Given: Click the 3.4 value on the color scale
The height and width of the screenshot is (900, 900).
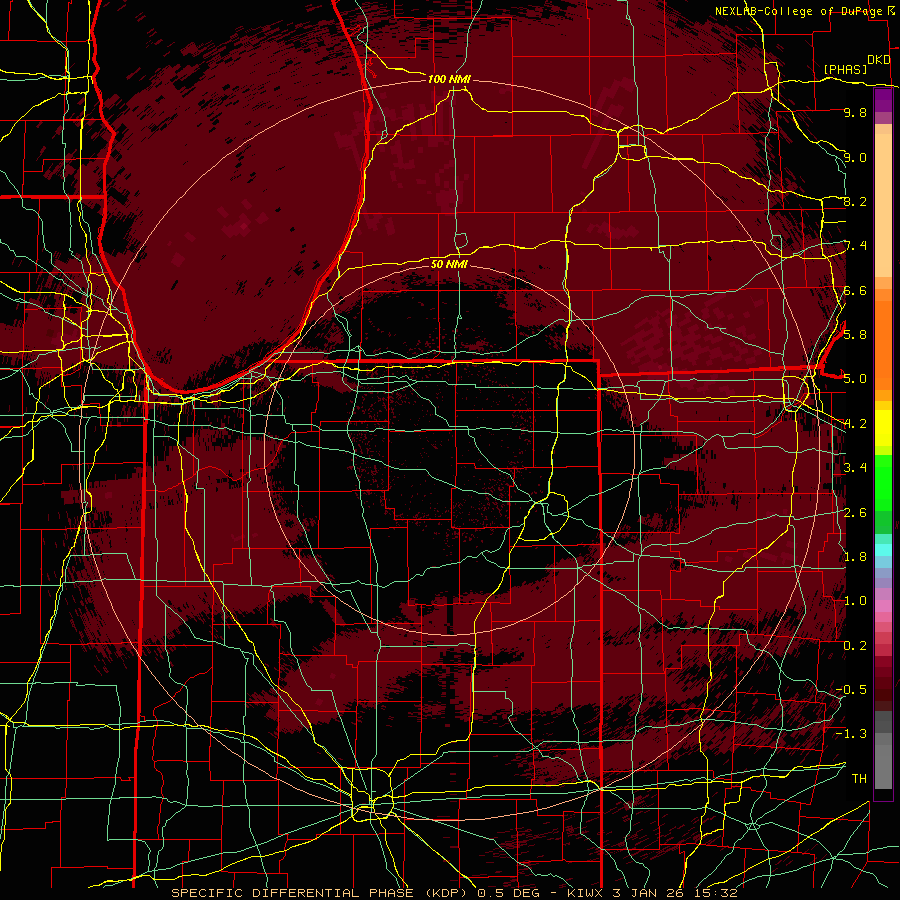Looking at the screenshot, I should (855, 468).
